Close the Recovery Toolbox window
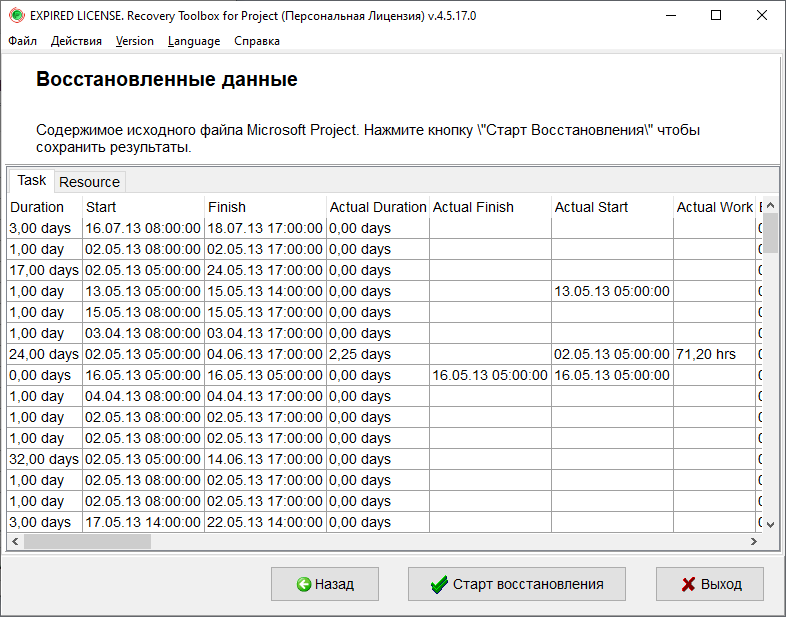Image resolution: width=786 pixels, height=617 pixels. [x=762, y=16]
